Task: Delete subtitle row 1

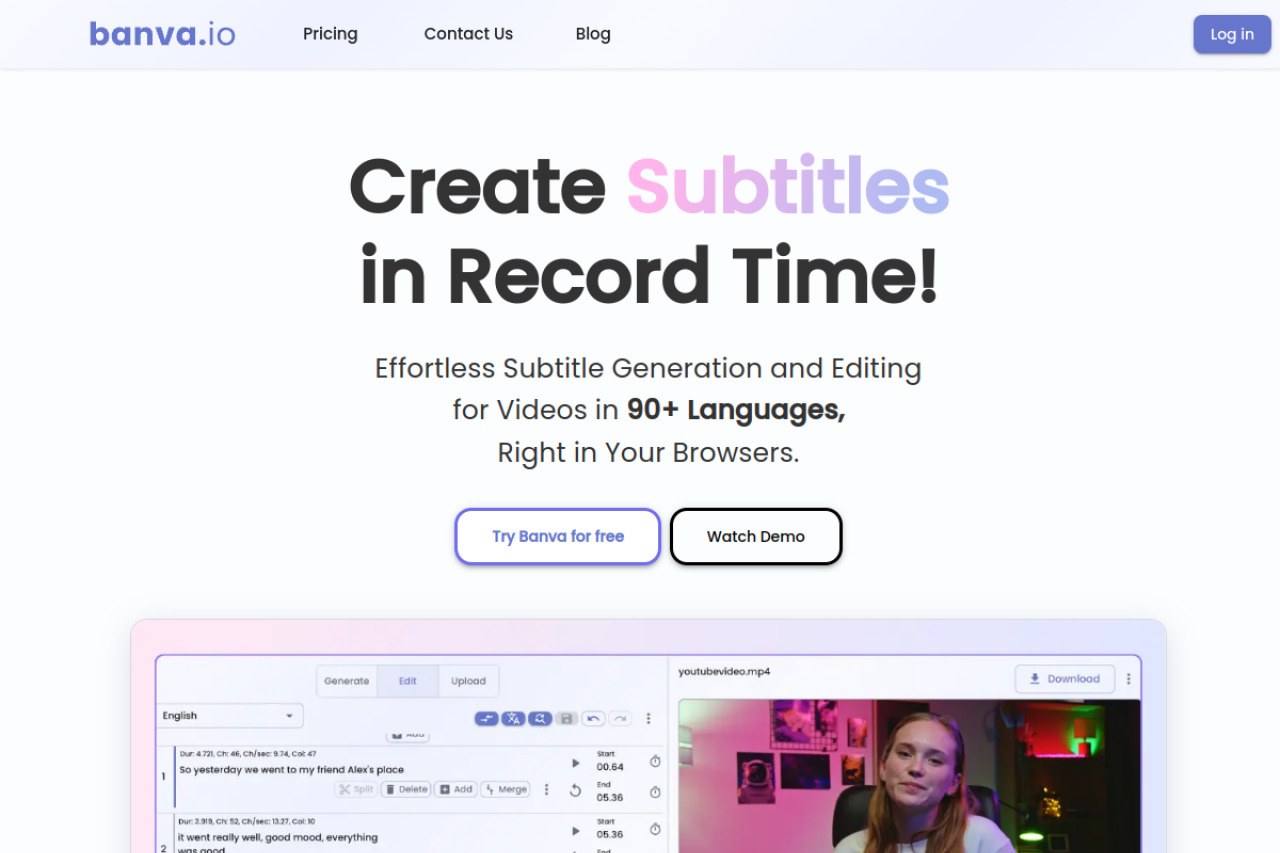Action: tap(406, 790)
